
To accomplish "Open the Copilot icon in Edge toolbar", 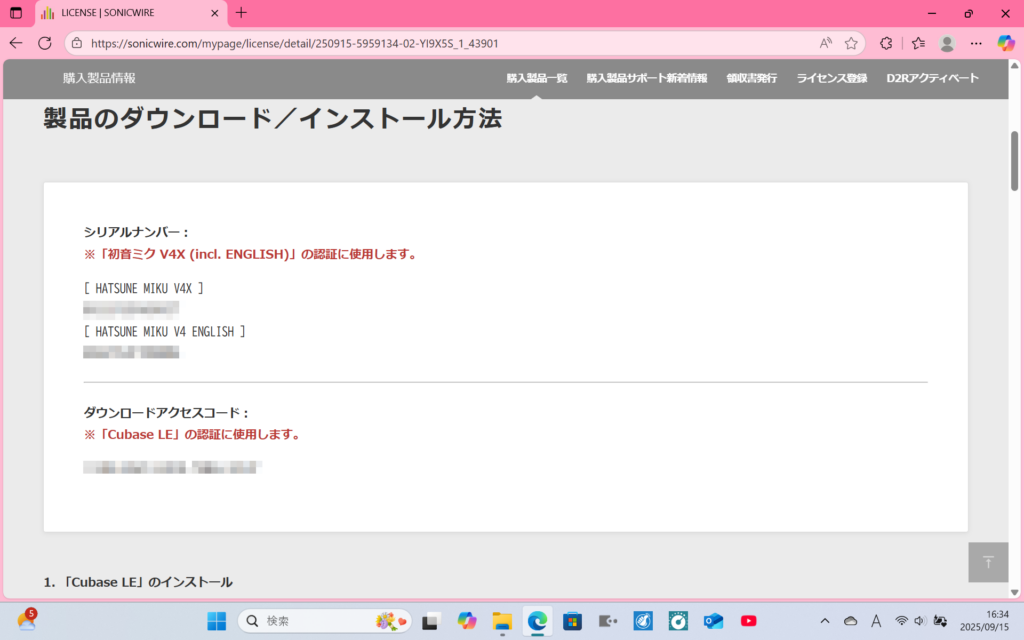I will pos(1006,43).
